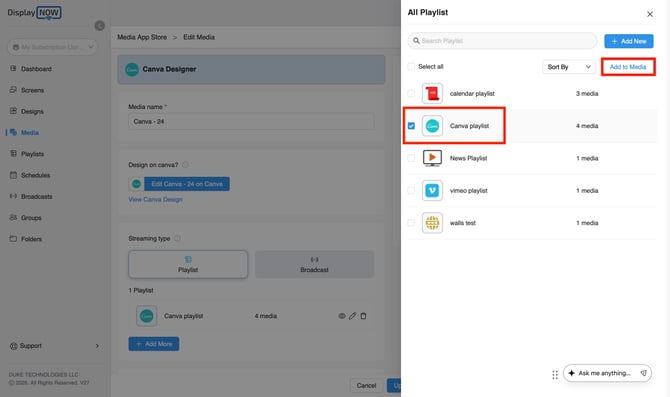Click the Add More button
This screenshot has width=670, height=397.
tap(154, 344)
